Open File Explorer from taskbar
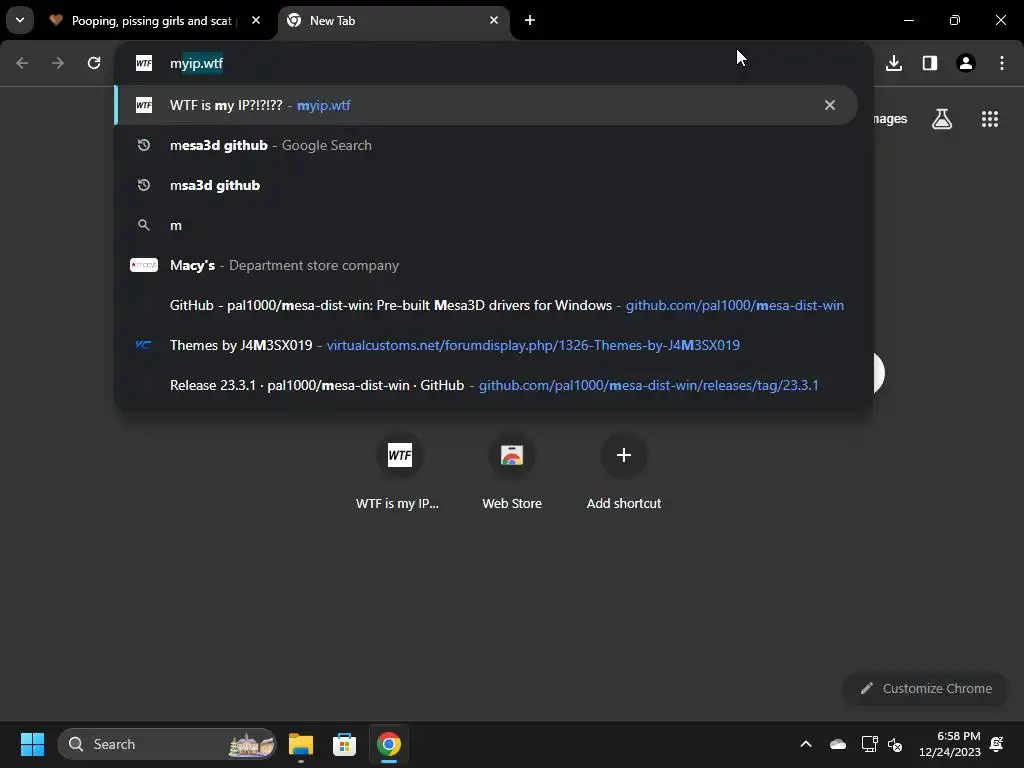This screenshot has width=1024, height=768. coord(301,744)
